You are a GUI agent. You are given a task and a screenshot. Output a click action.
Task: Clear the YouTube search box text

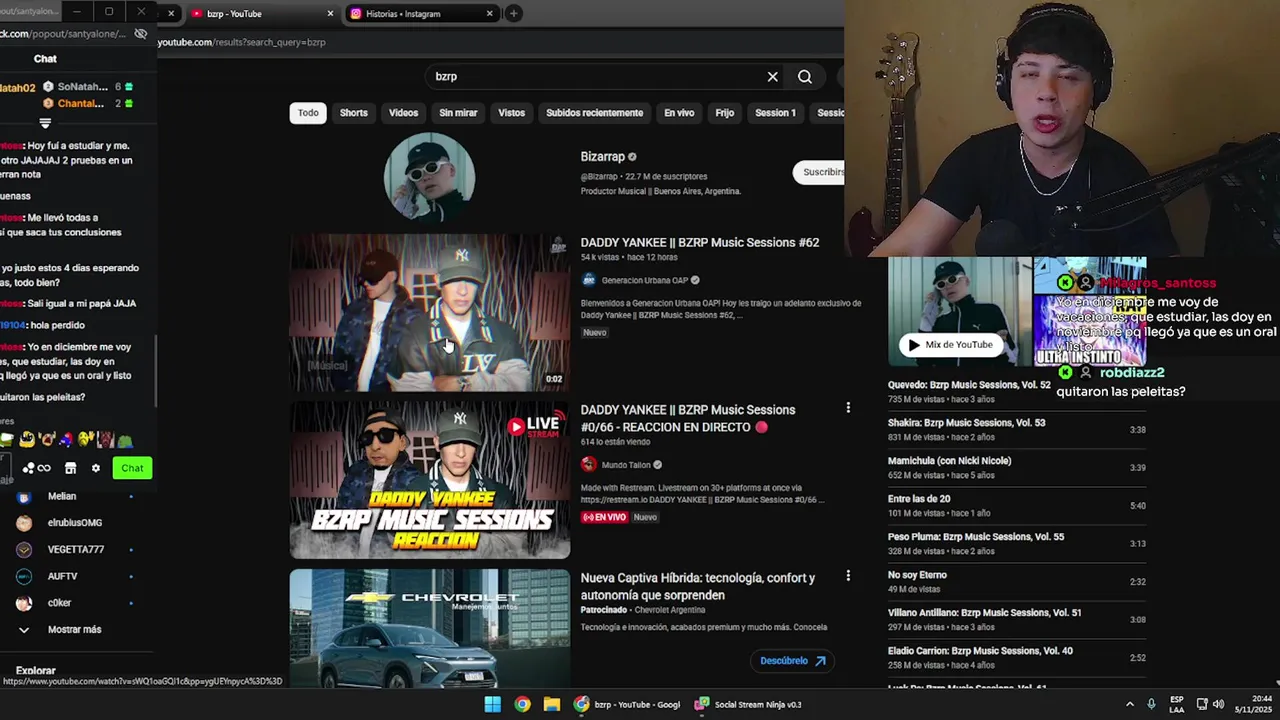tap(772, 77)
